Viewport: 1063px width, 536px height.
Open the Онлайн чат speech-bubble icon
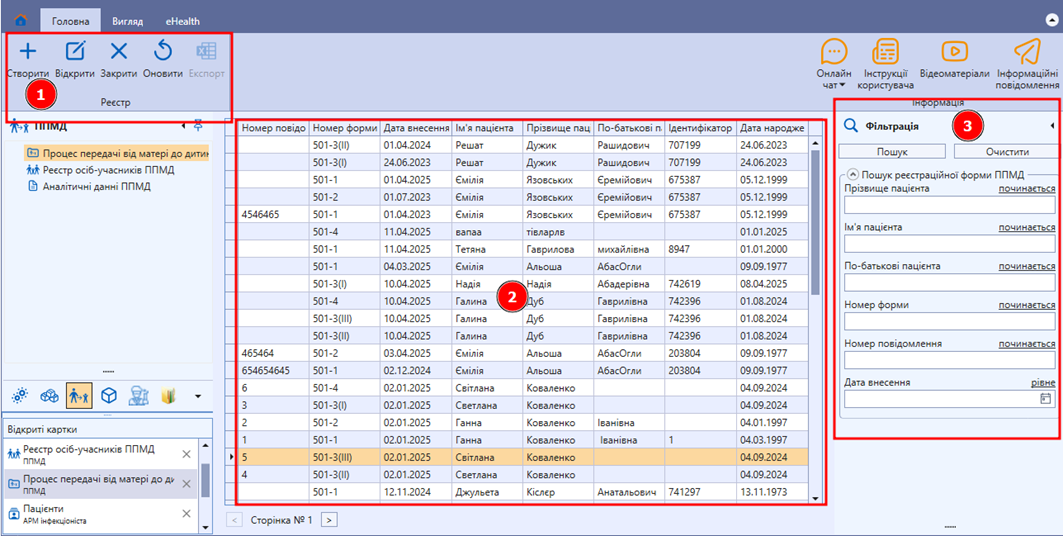point(834,51)
